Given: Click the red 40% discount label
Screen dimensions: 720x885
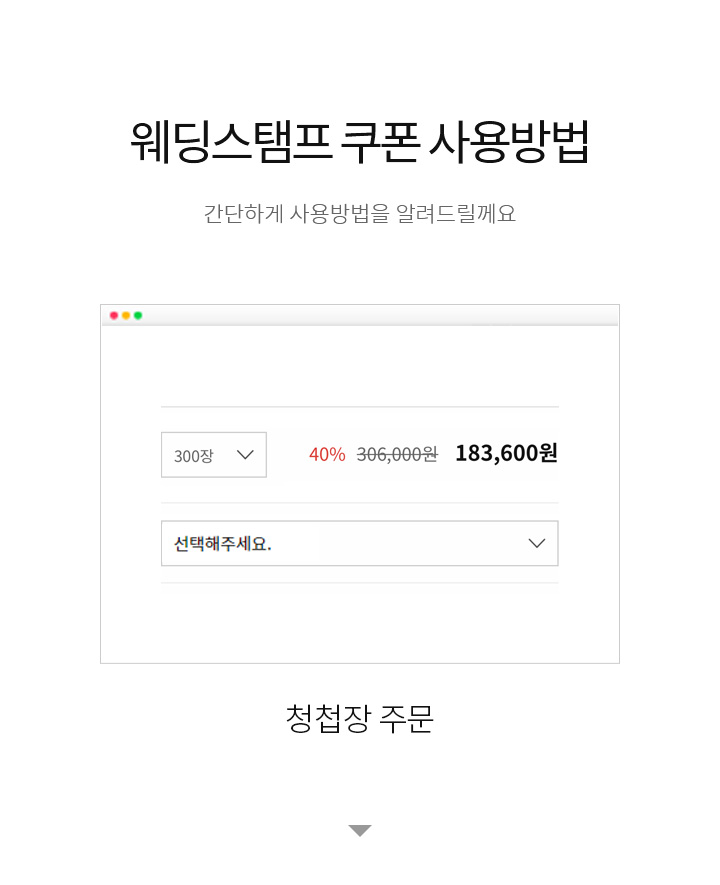Looking at the screenshot, I should click(327, 454).
